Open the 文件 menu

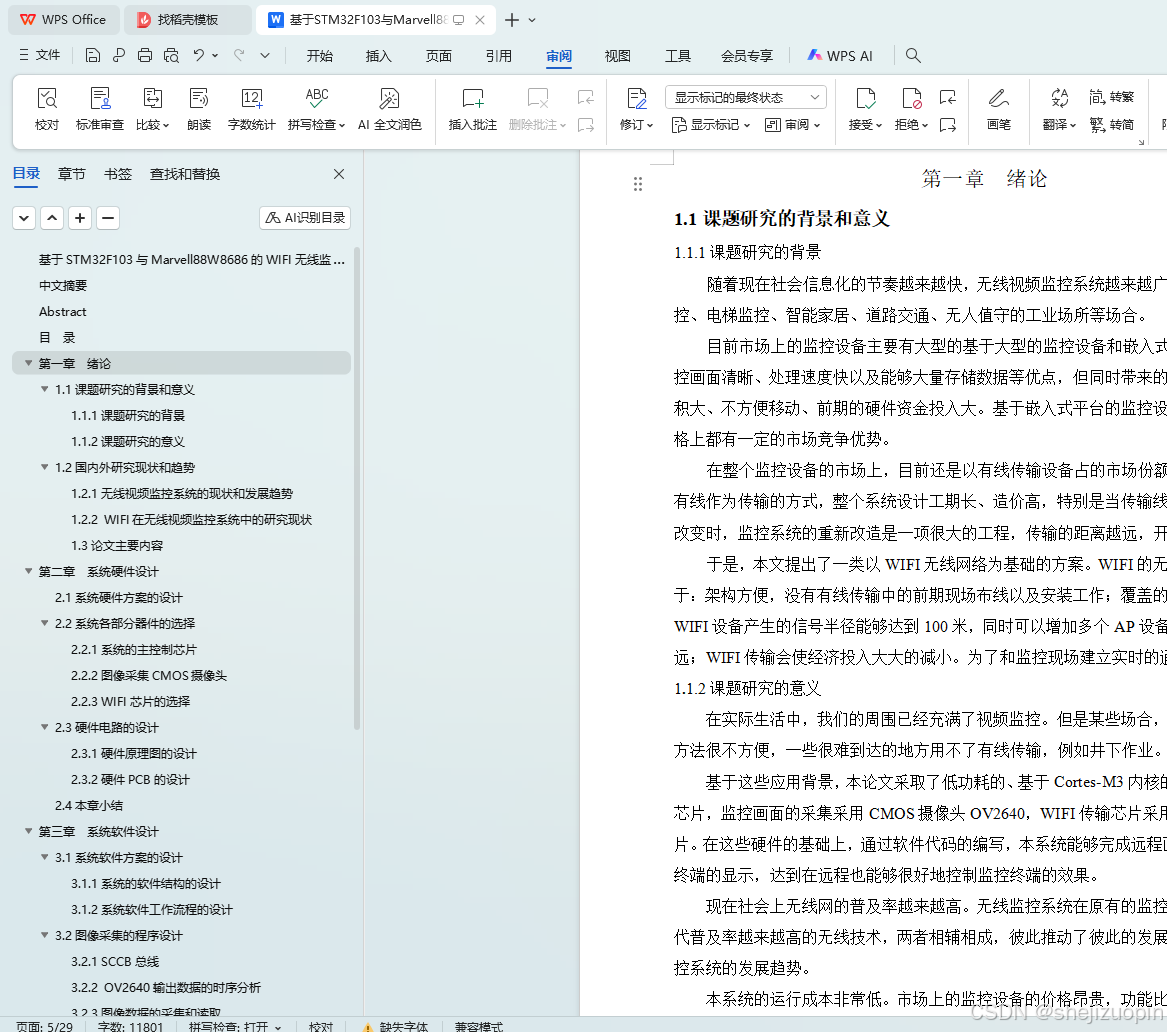coord(39,55)
